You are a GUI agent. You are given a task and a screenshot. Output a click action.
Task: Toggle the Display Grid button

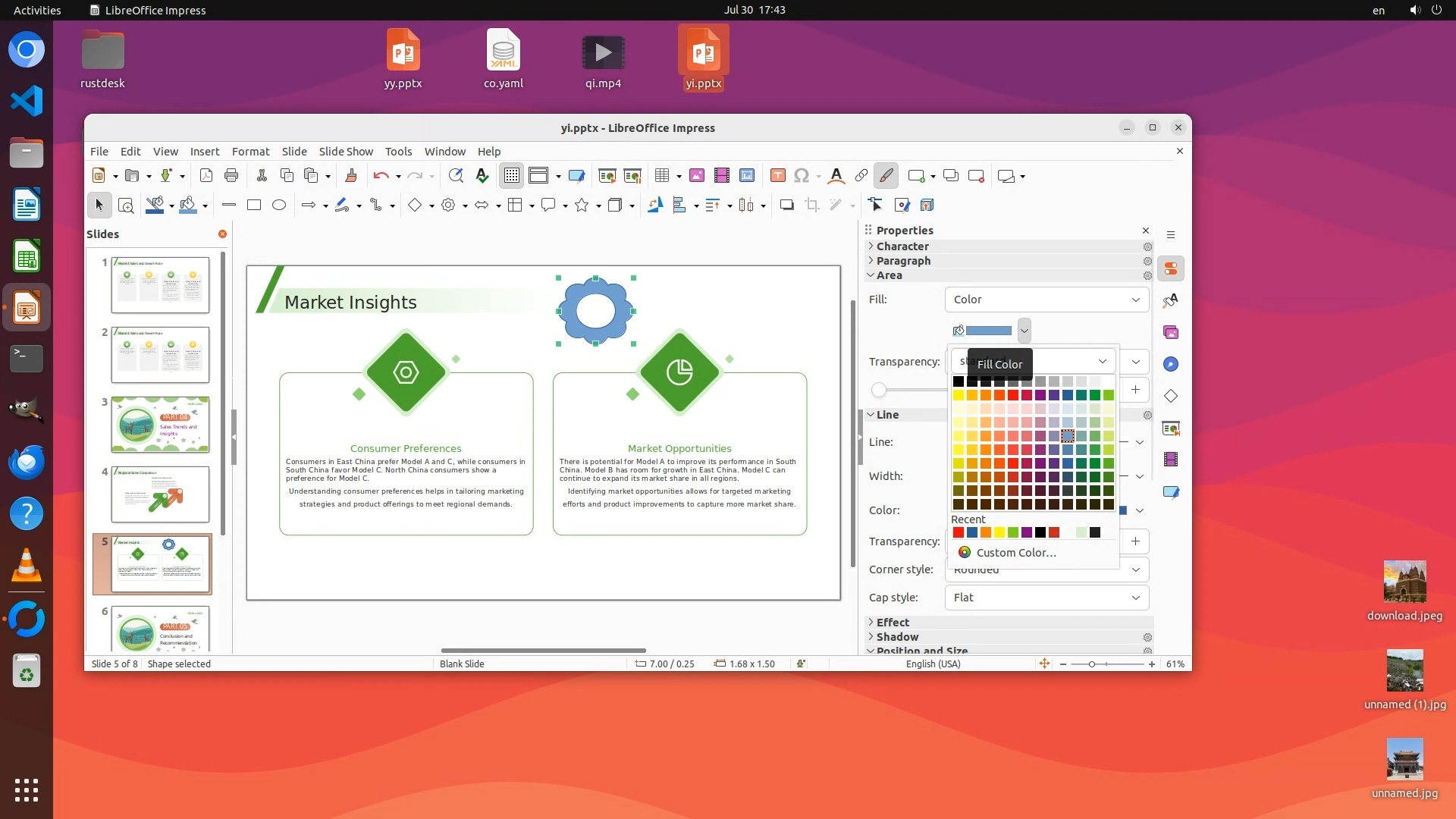(512, 176)
